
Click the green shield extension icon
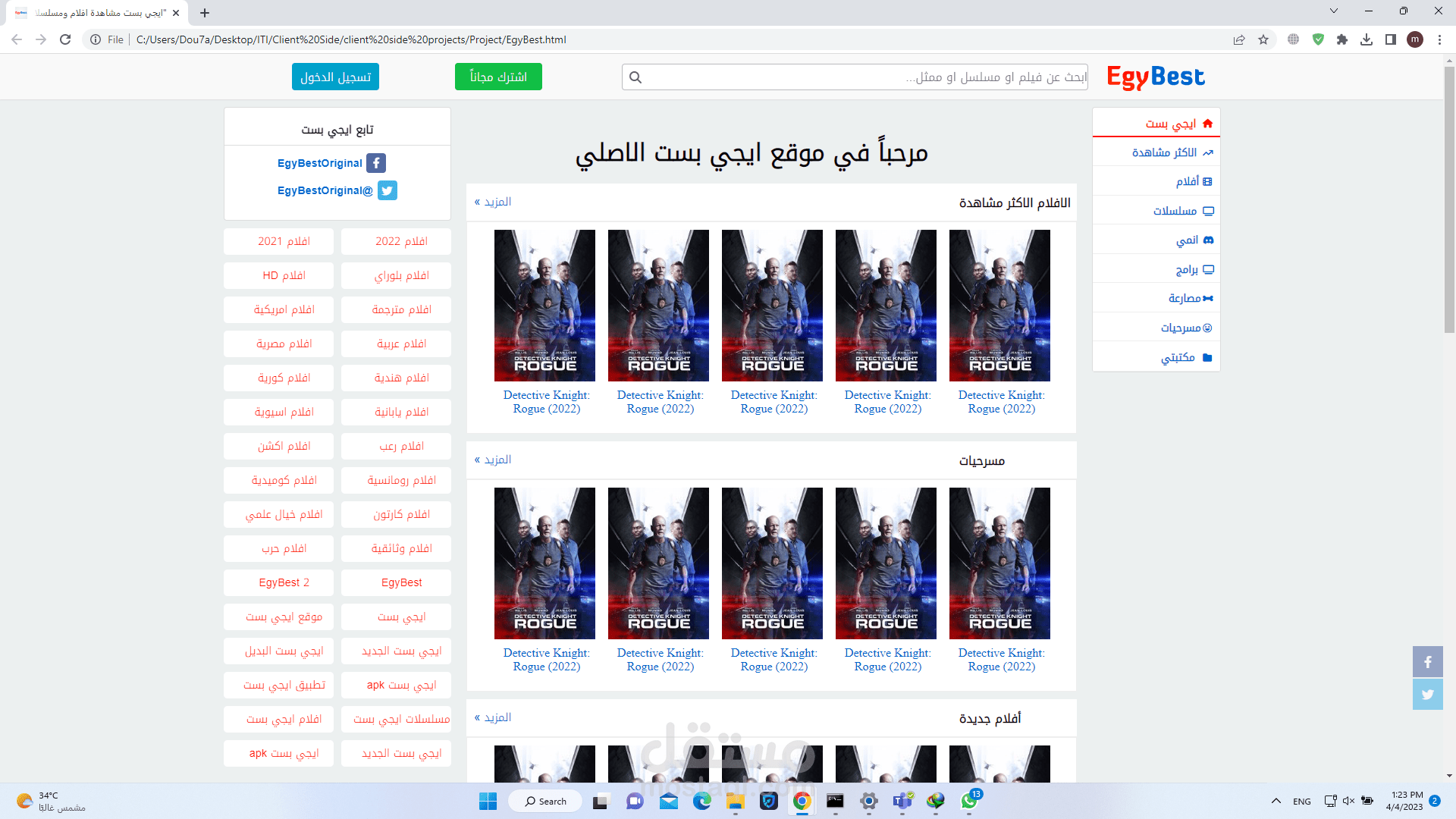(1318, 39)
